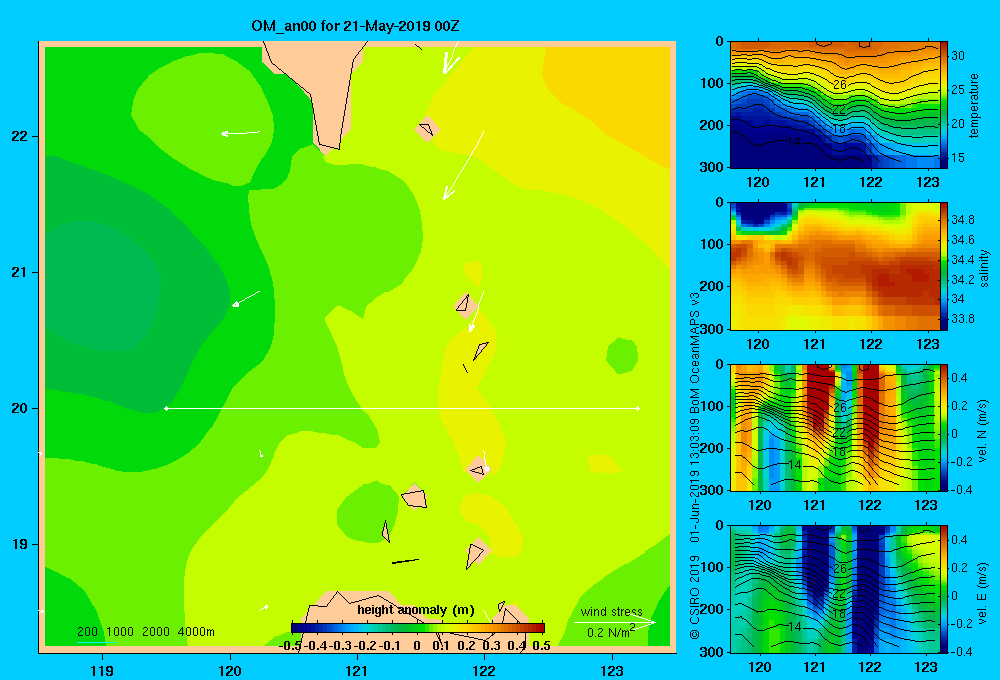Open the eastward velocity section plot
This screenshot has height=680, width=1000.
click(835, 588)
